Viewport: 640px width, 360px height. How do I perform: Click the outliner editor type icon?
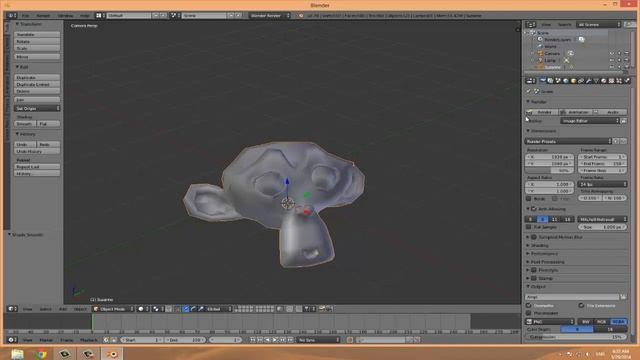pos(530,24)
